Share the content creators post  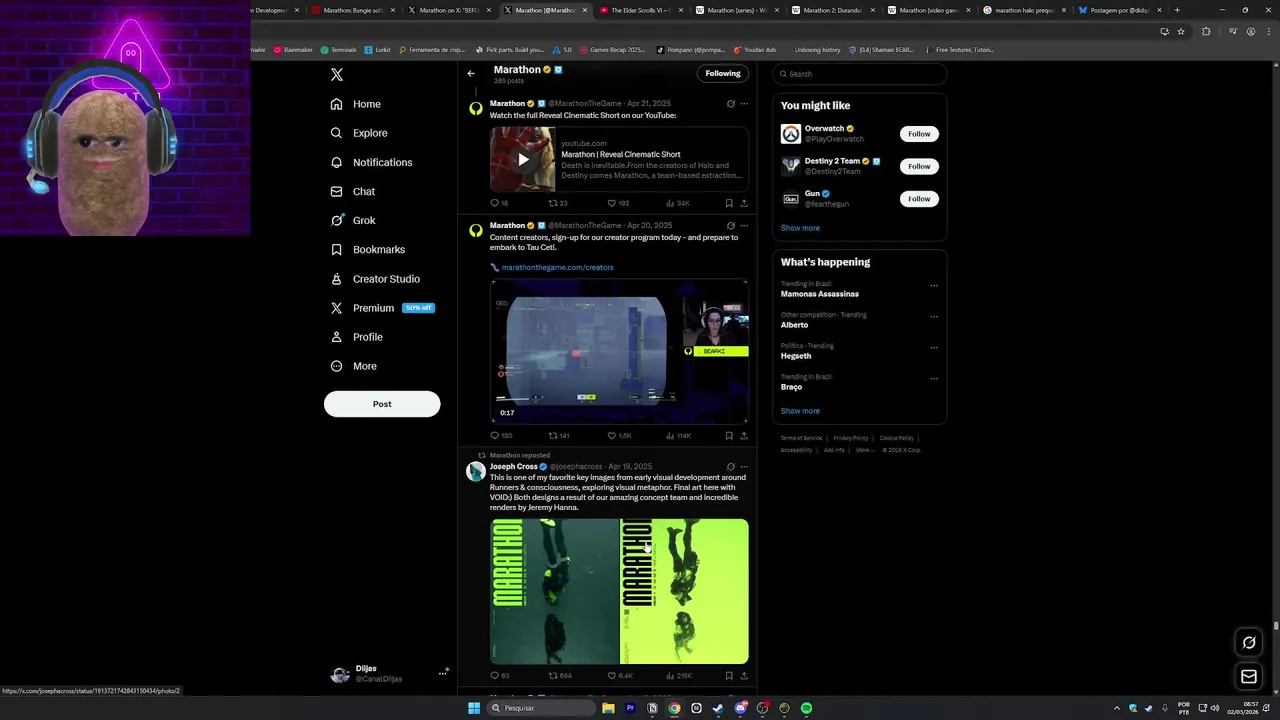(x=744, y=436)
